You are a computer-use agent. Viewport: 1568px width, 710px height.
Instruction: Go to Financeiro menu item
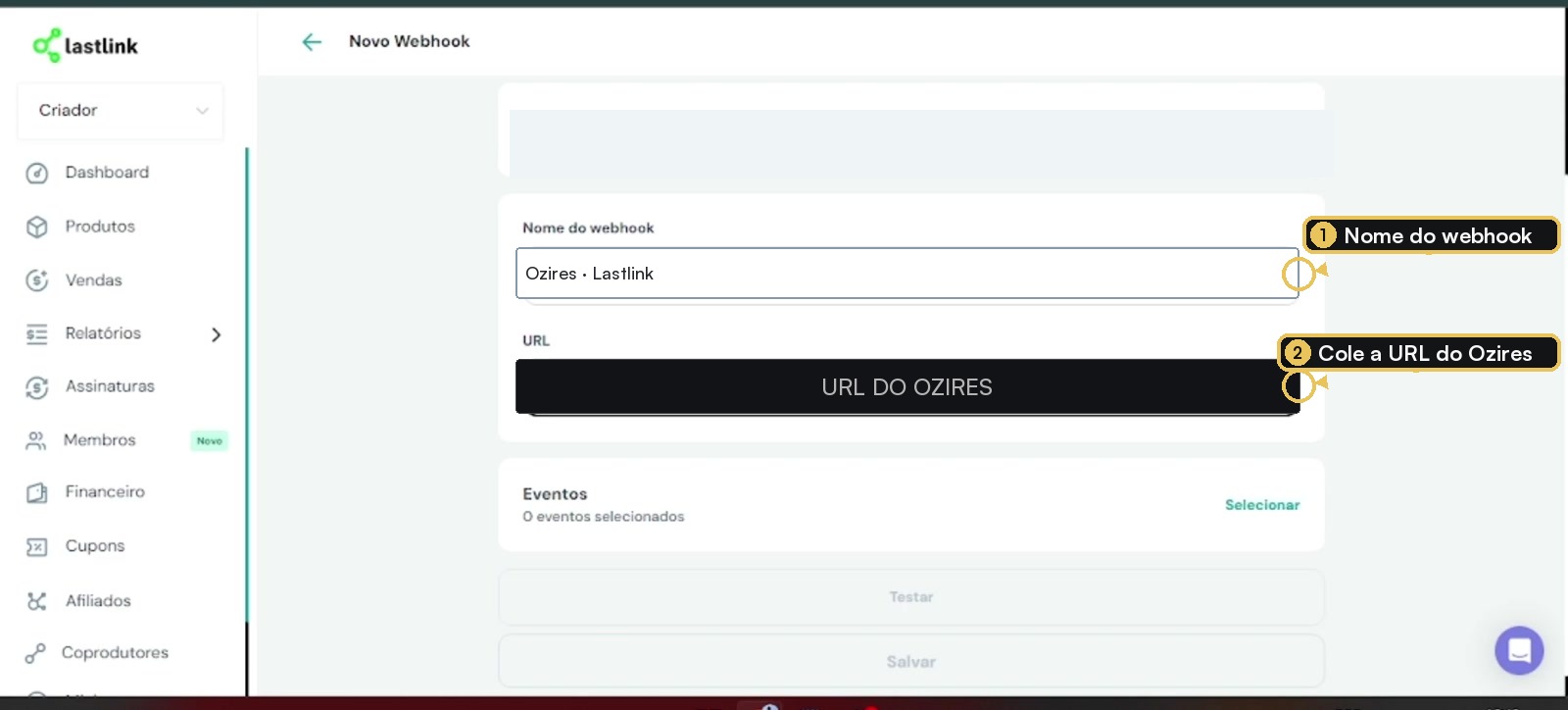pyautogui.click(x=105, y=491)
